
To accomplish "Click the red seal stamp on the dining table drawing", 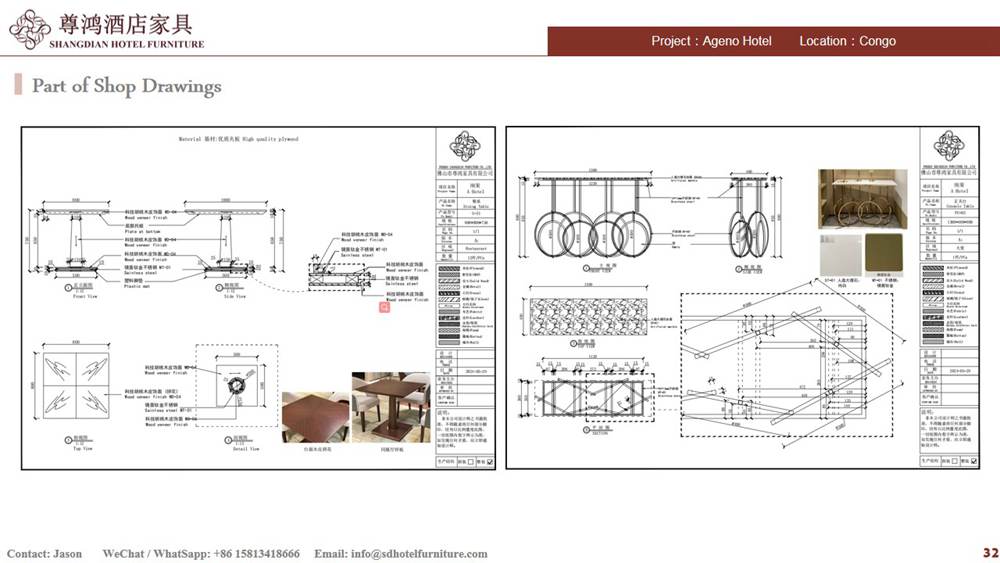I will tap(382, 308).
